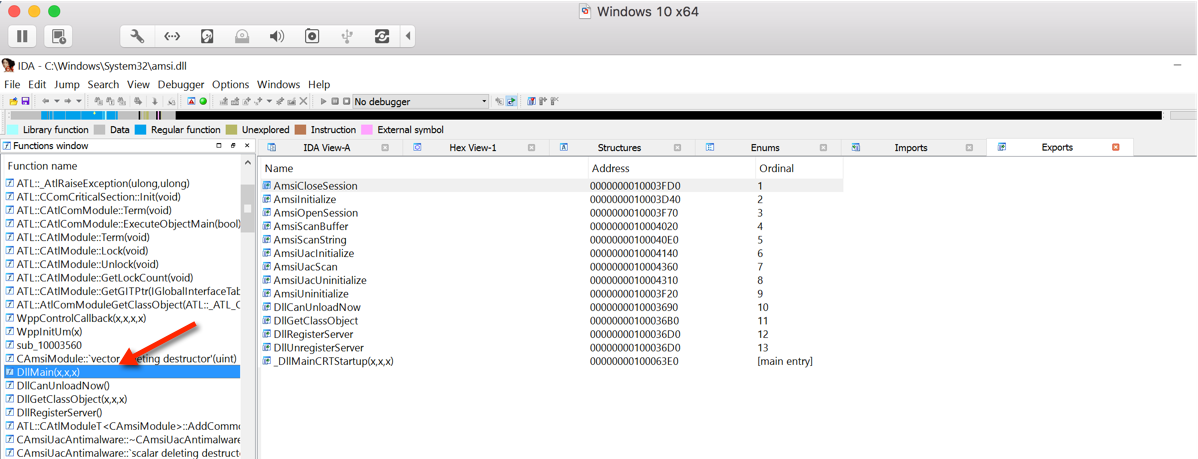This screenshot has height=459, width=1198.
Task: Open the back-jump history dropdown arrow
Action: 57,101
